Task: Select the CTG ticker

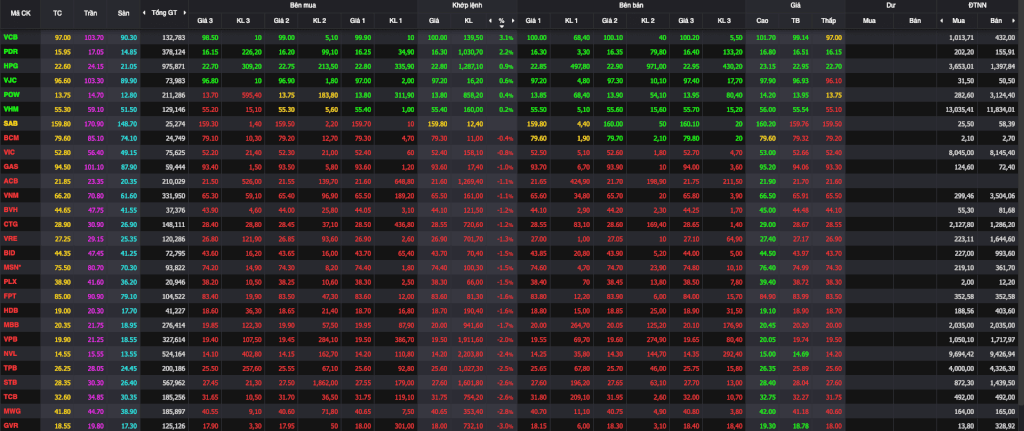Action: (x=10, y=223)
